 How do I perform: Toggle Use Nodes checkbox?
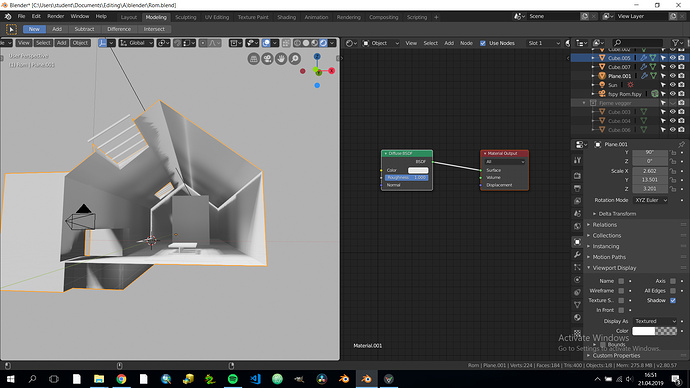pyautogui.click(x=483, y=43)
